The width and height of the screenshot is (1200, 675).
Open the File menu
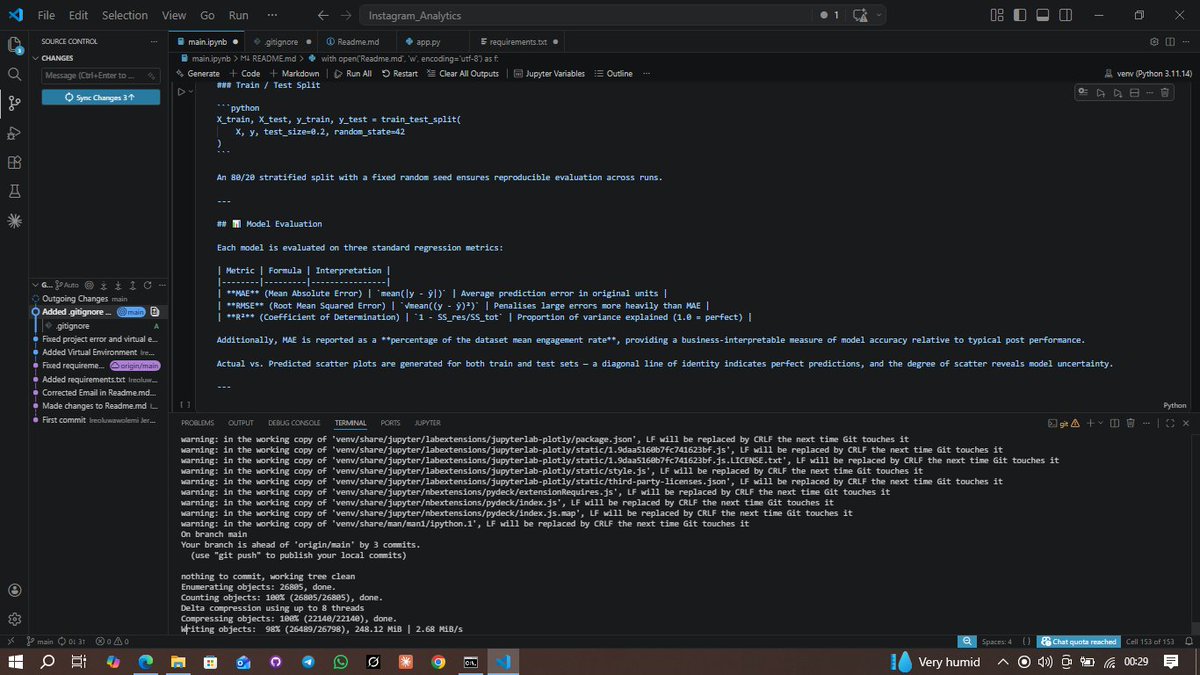[x=46, y=15]
